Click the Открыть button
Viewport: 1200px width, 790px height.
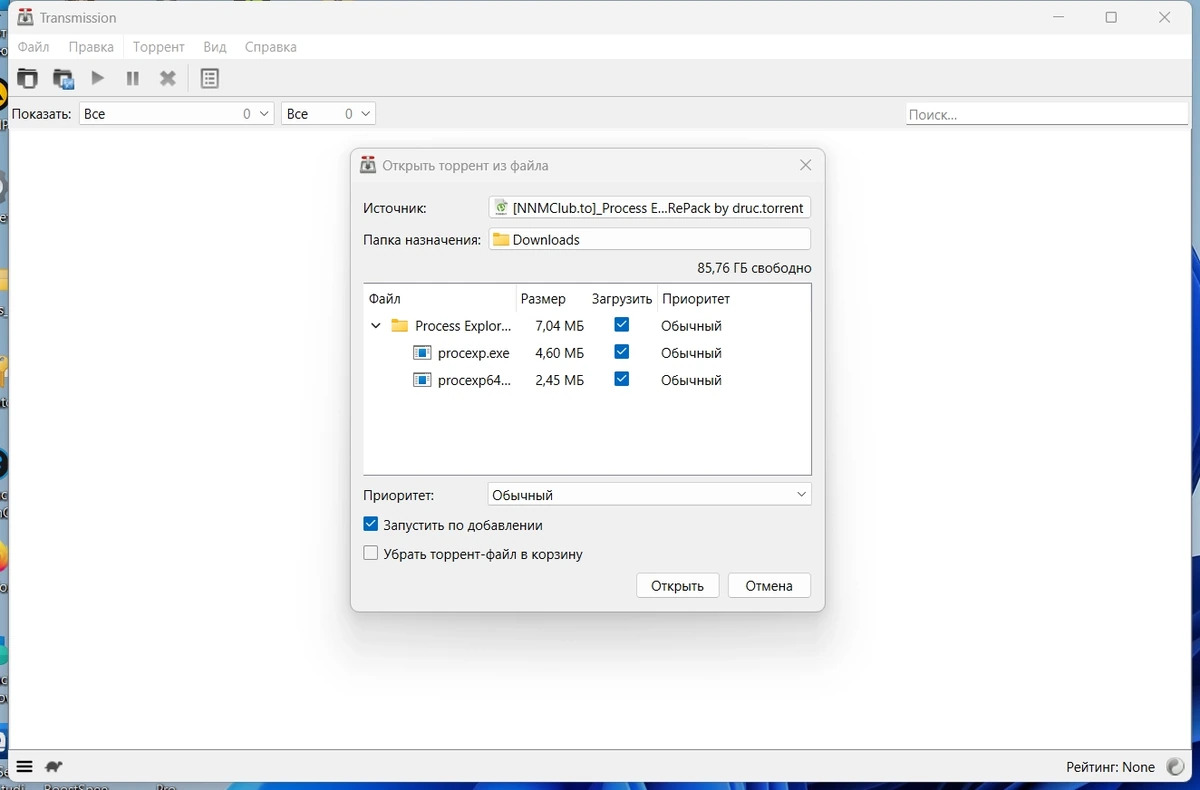coord(677,586)
